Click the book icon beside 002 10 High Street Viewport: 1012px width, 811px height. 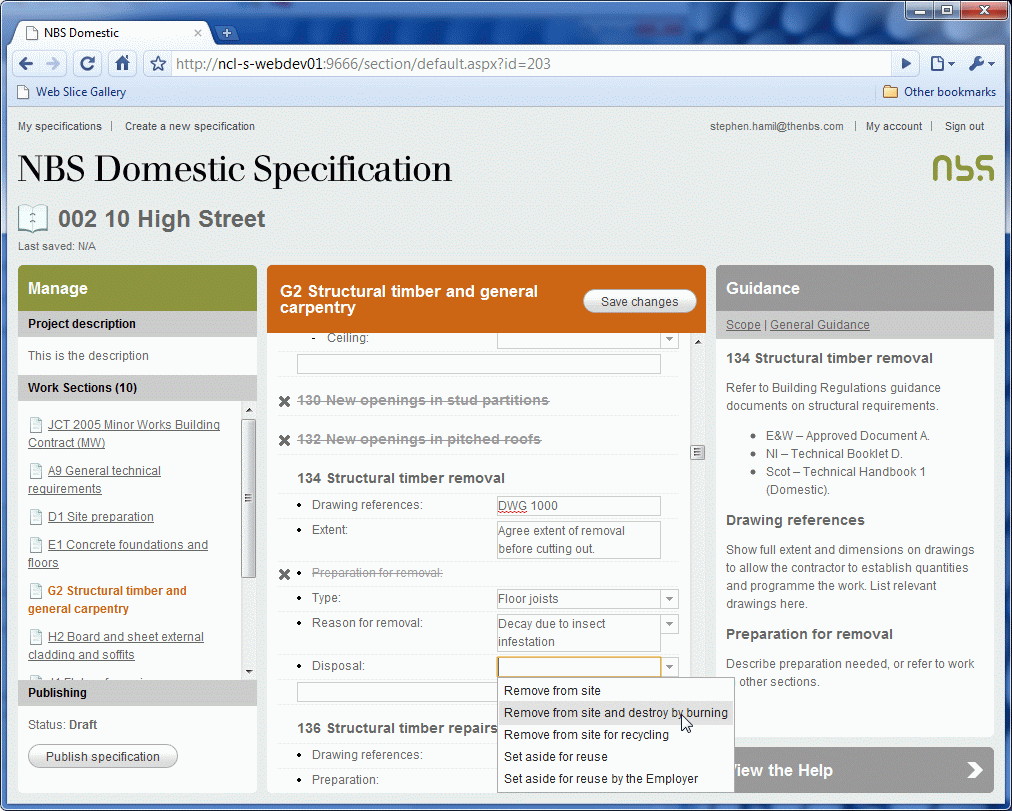click(33, 218)
